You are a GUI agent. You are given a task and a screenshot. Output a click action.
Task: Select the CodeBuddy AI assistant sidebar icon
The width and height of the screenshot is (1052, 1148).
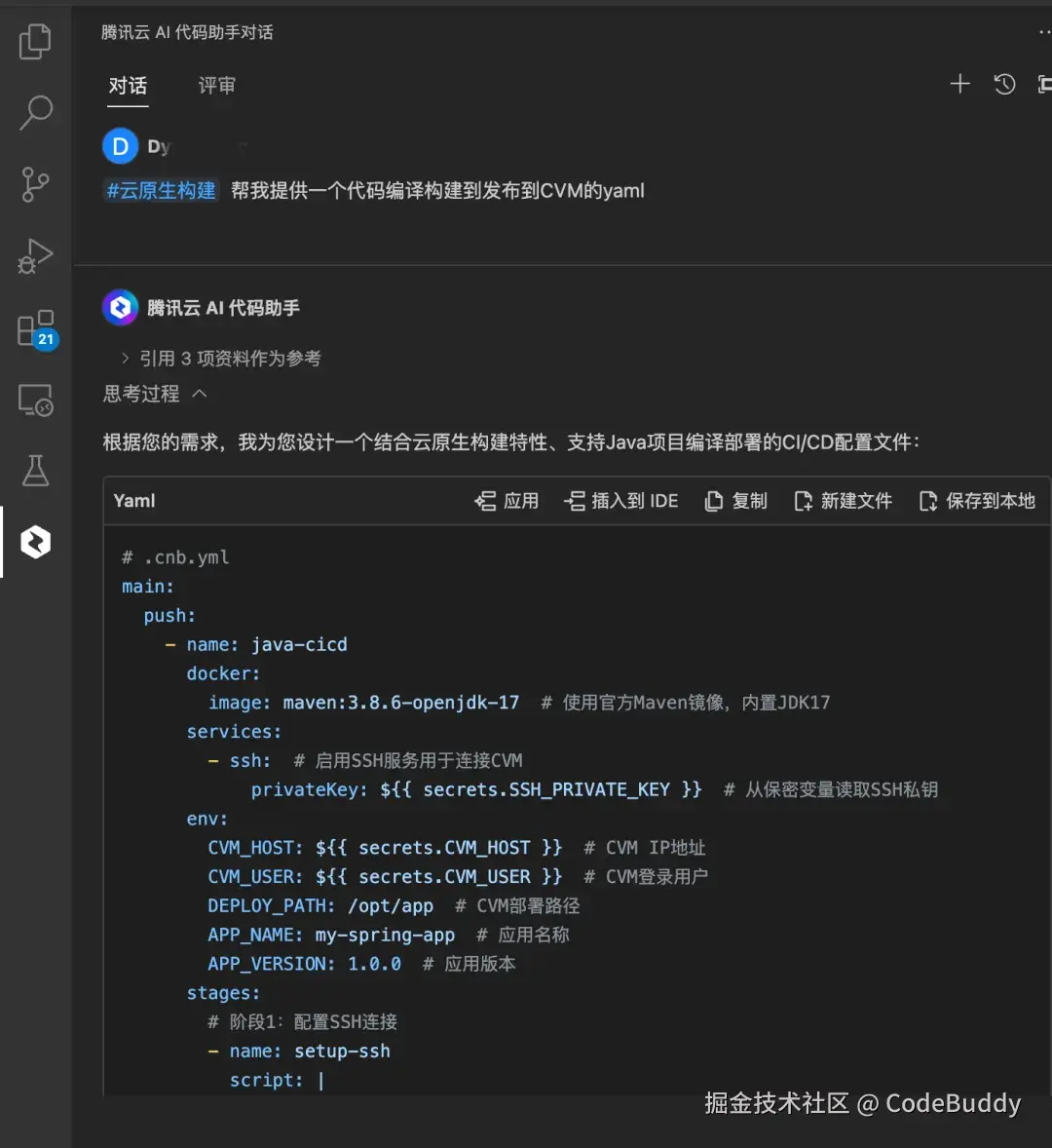35,542
